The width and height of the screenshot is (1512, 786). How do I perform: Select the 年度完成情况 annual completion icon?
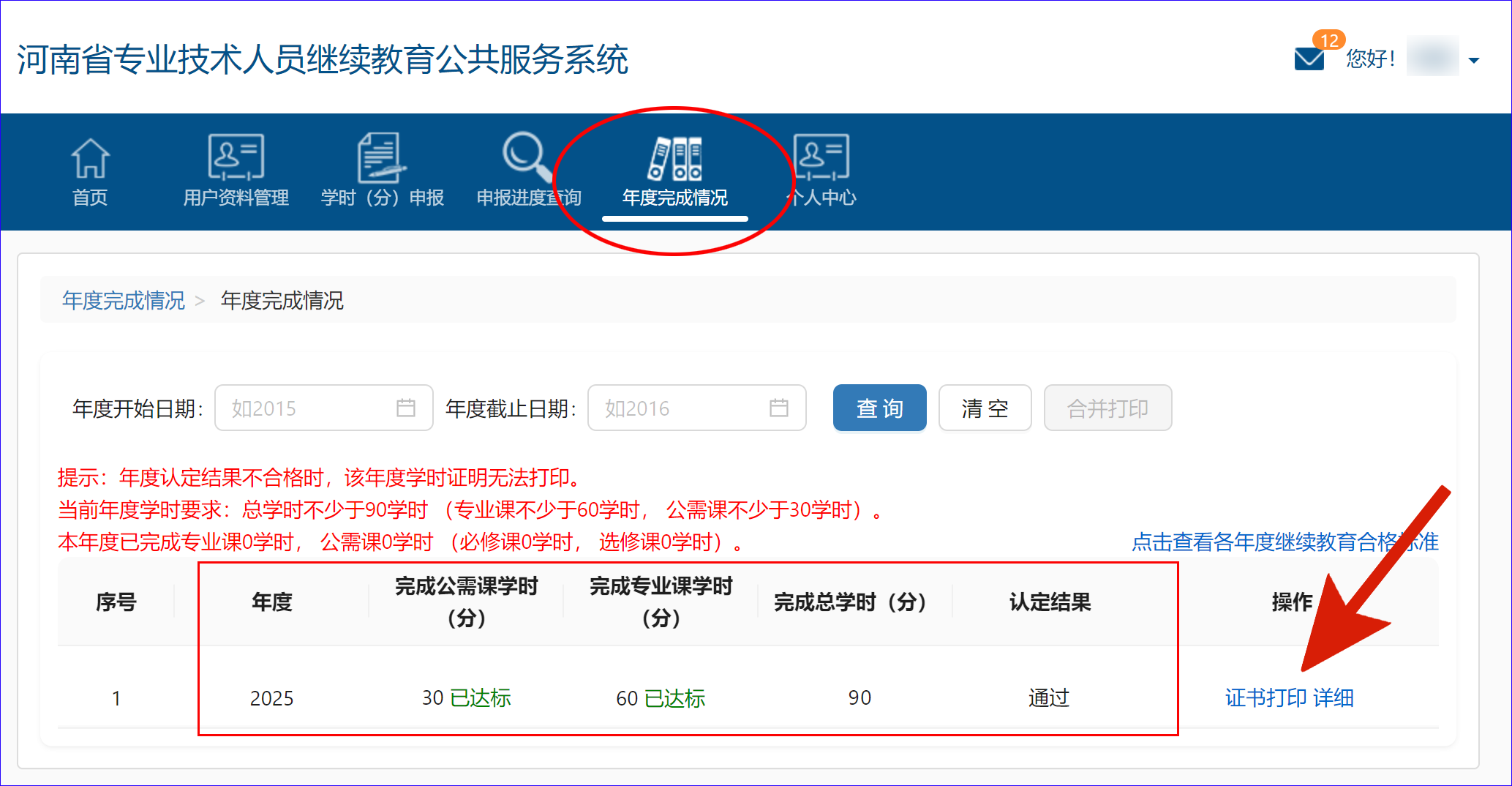point(675,170)
